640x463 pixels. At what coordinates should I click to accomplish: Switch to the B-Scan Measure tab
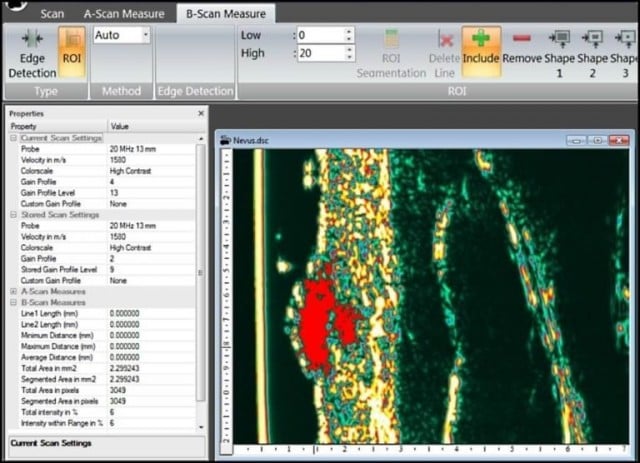226,13
